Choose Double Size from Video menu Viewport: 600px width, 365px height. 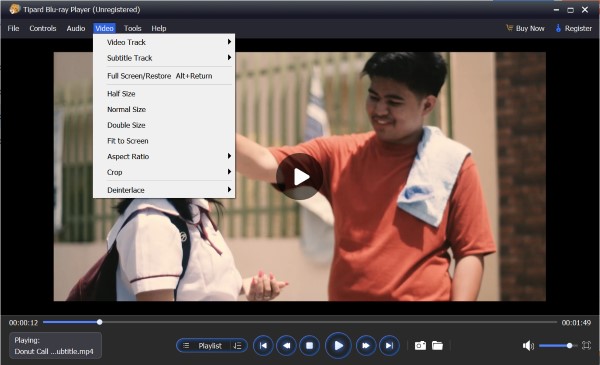pyautogui.click(x=164, y=125)
